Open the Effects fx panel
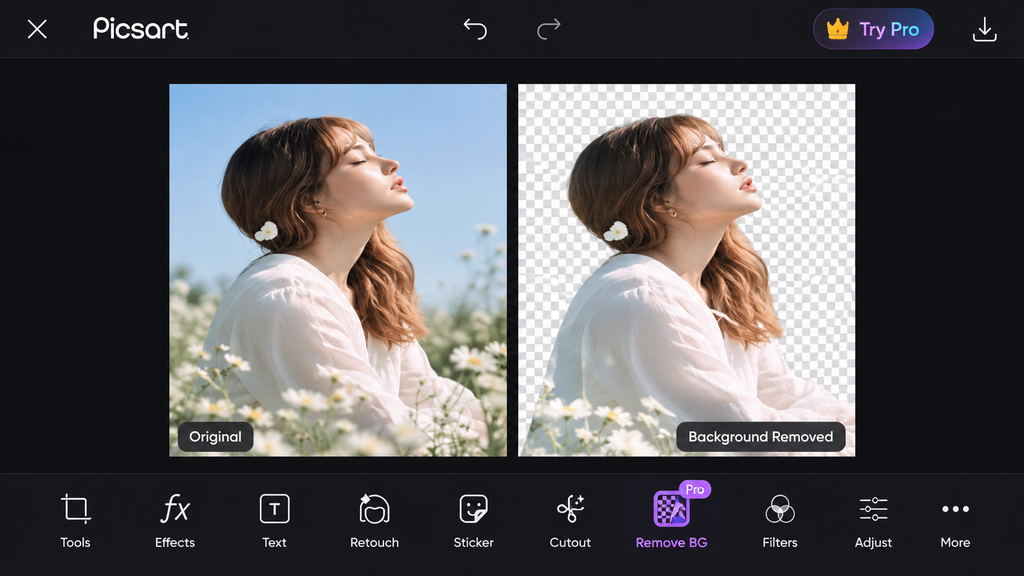Viewport: 1024px width, 576px height. click(x=175, y=521)
